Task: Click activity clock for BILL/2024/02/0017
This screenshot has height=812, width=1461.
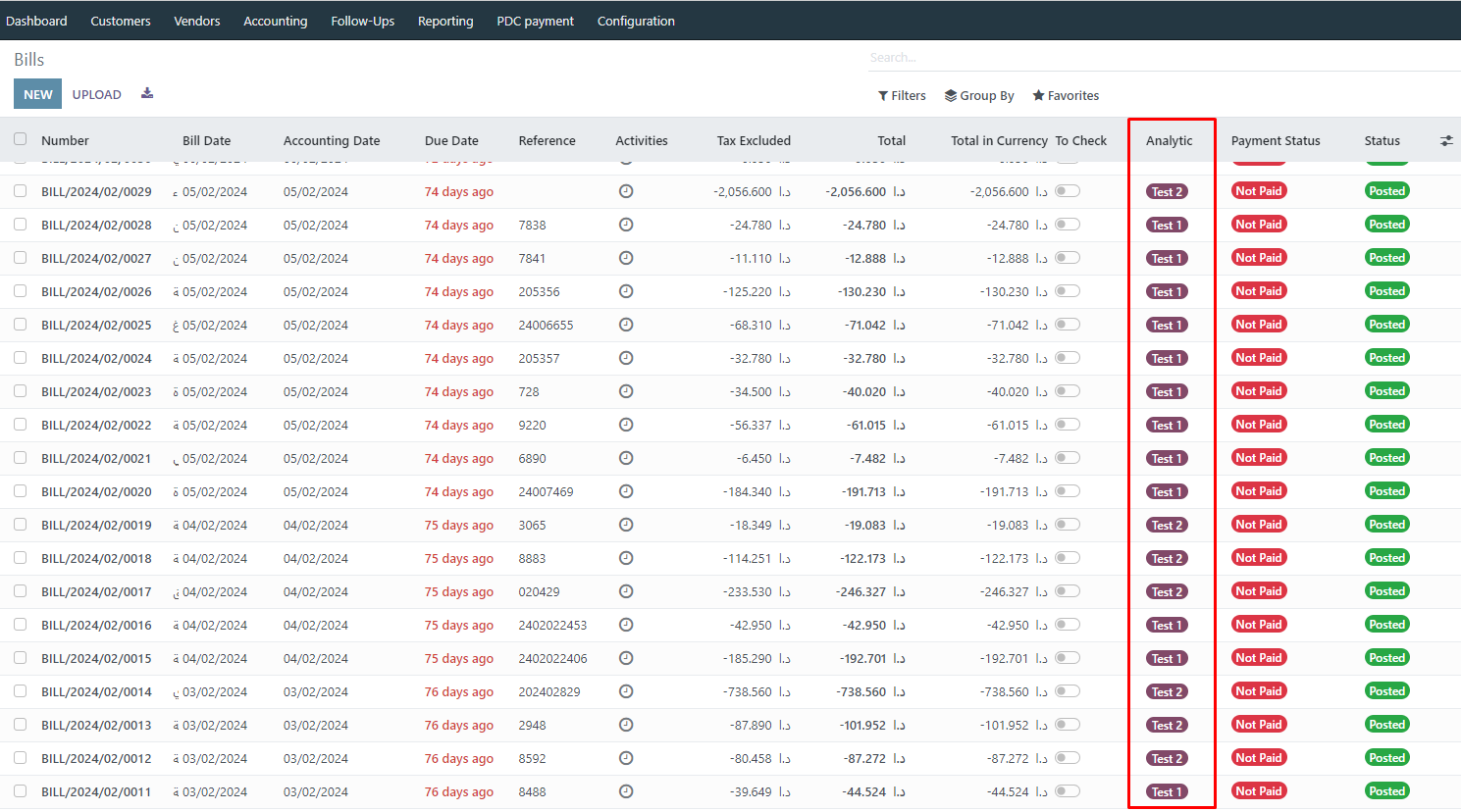Action: point(626,591)
